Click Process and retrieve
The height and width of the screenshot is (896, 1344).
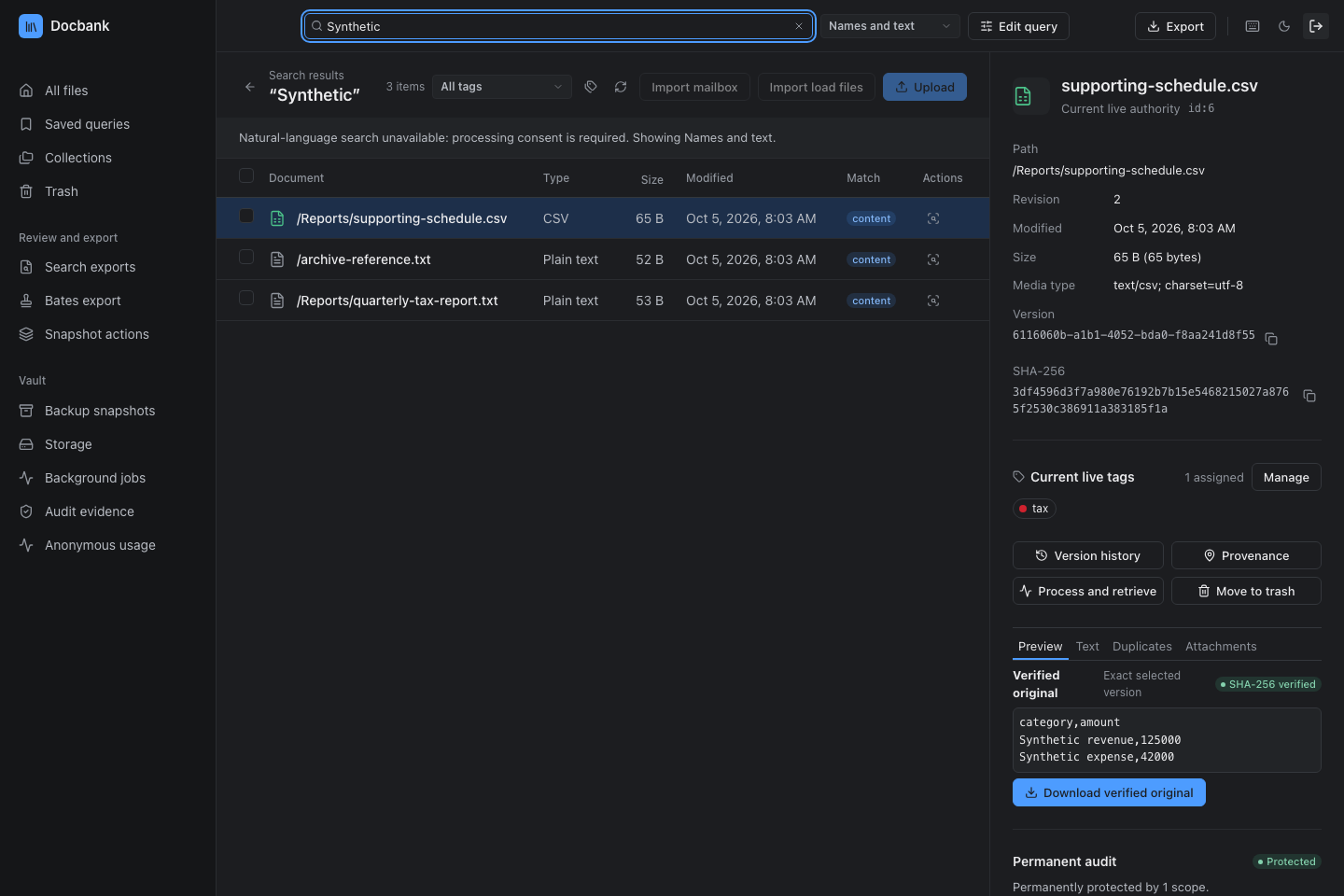point(1088,591)
